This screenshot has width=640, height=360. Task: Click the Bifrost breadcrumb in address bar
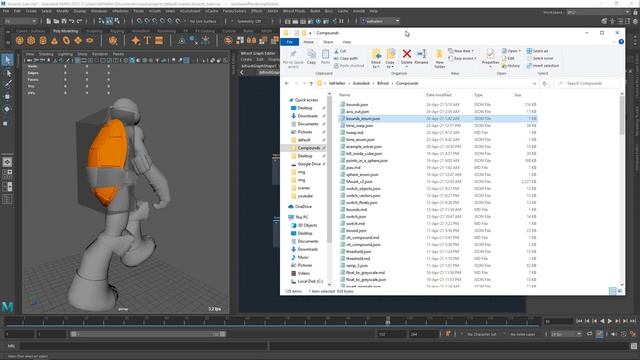pos(382,83)
